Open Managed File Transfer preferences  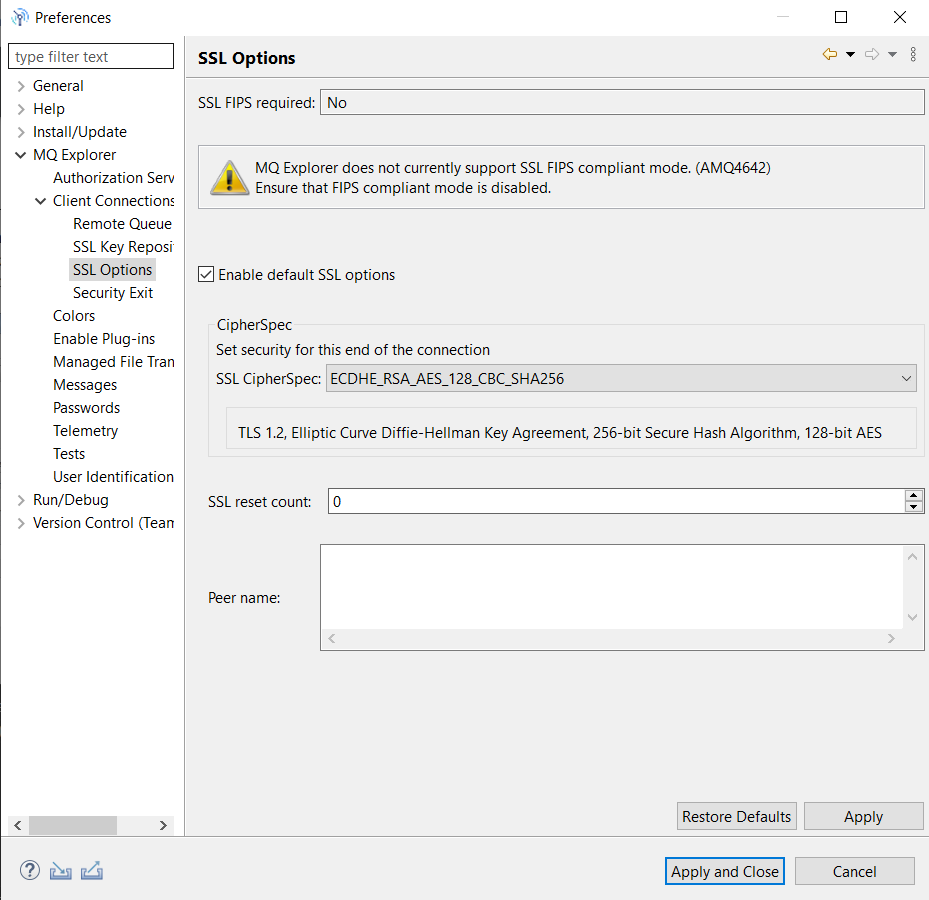tap(113, 361)
